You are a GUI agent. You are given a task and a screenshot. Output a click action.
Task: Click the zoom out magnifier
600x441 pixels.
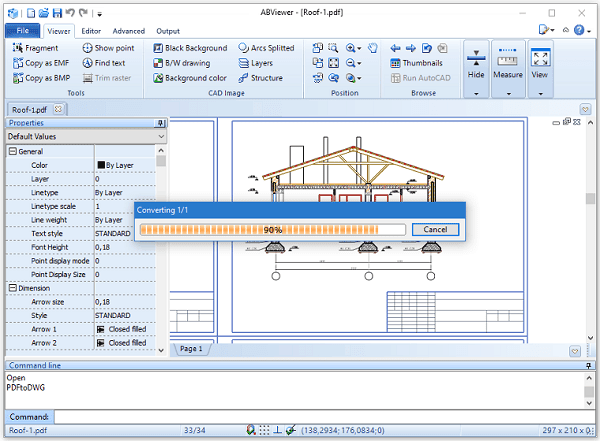point(351,63)
